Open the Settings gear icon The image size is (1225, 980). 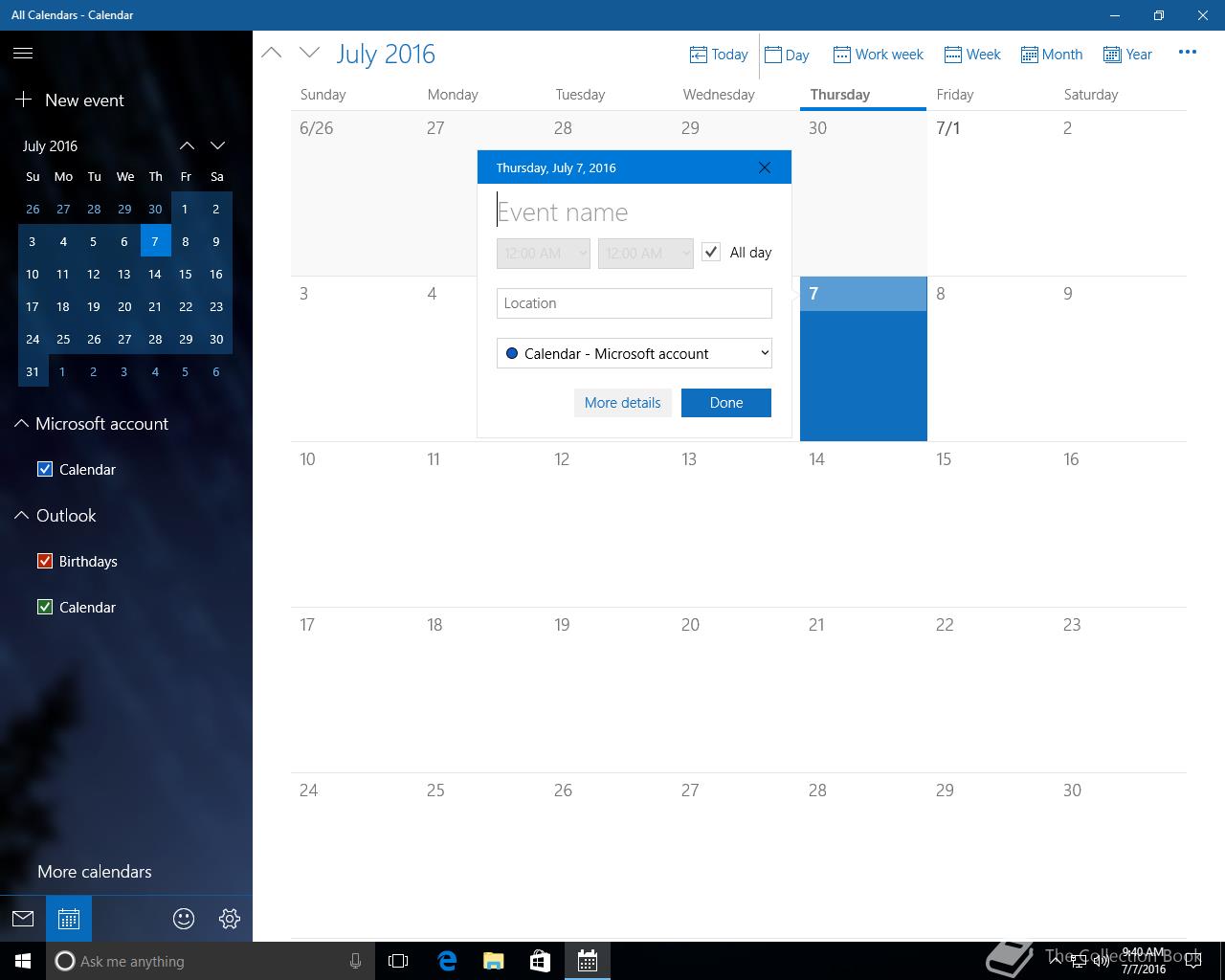click(x=230, y=919)
